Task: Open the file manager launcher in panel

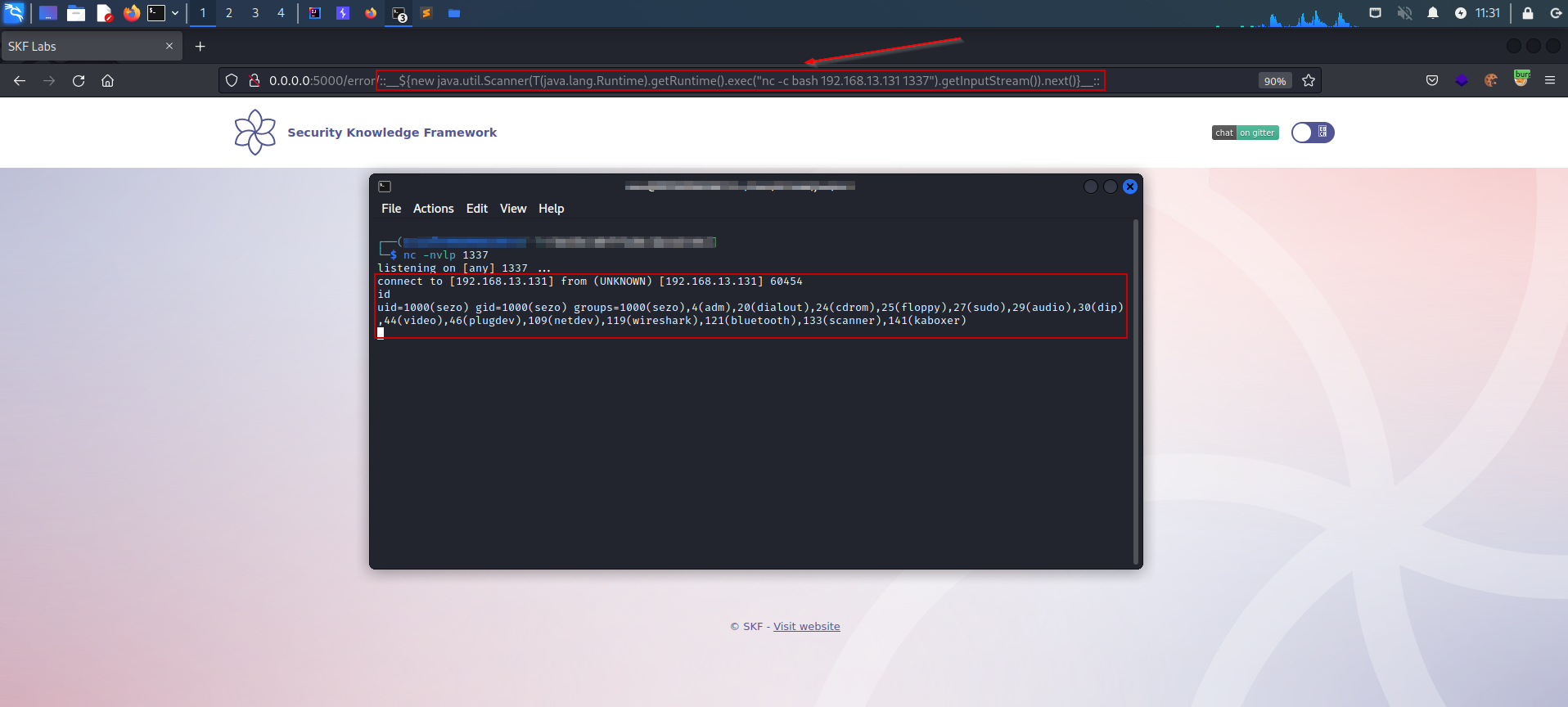Action: click(x=76, y=13)
